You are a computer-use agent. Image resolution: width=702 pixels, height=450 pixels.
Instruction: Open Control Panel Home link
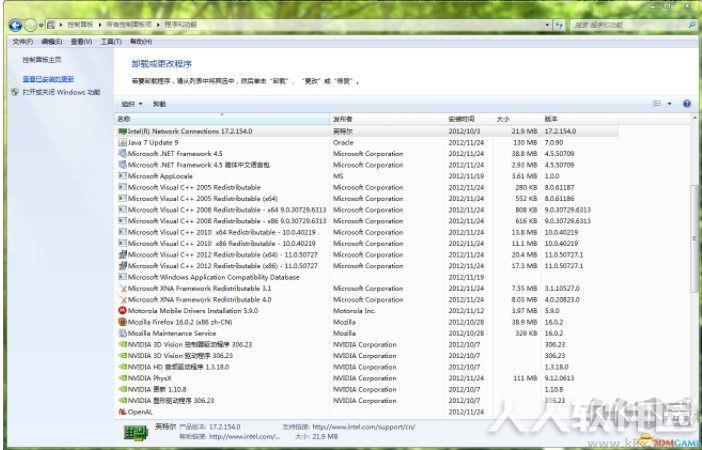pyautogui.click(x=42, y=60)
